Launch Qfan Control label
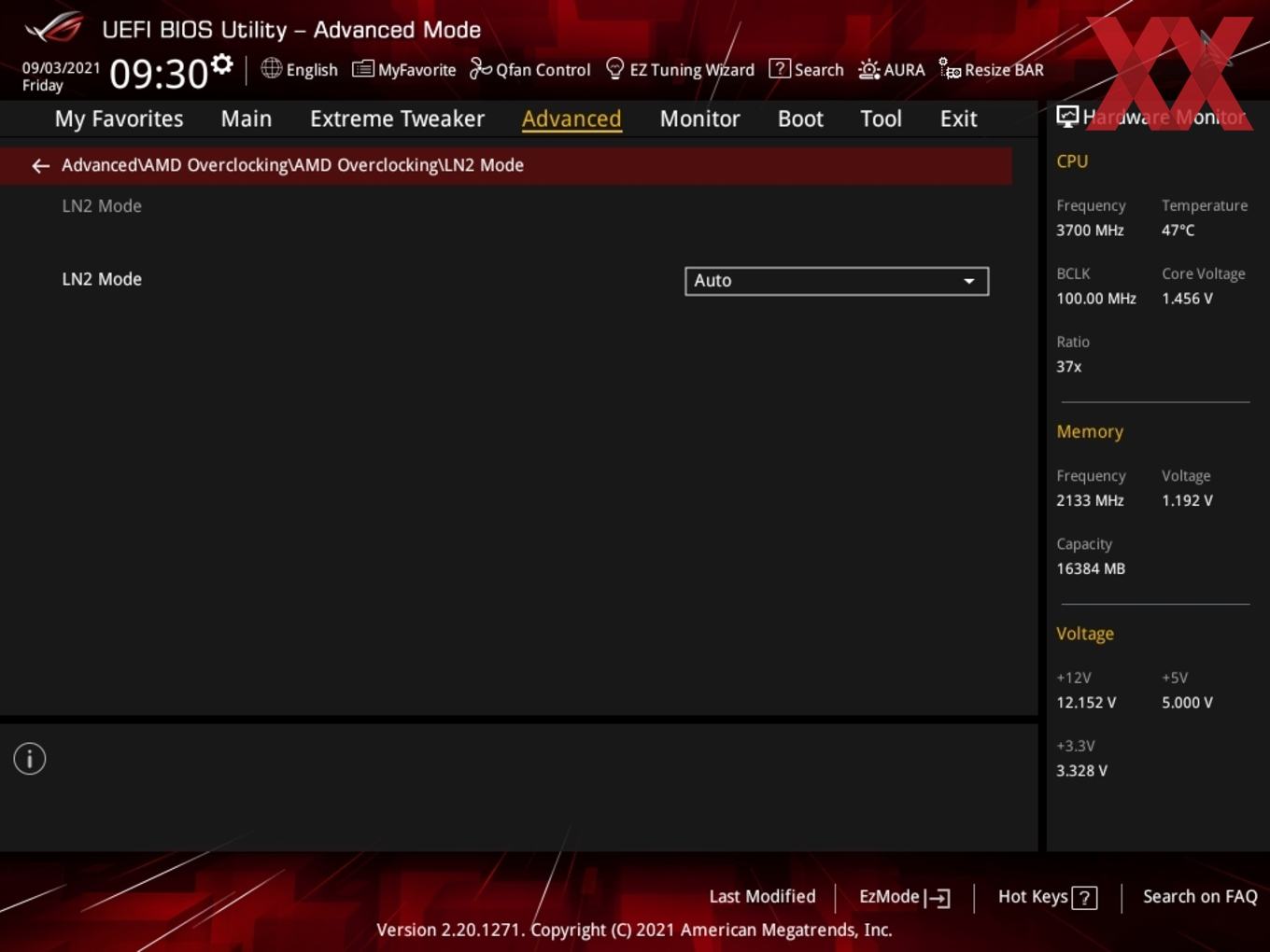The width and height of the screenshot is (1270, 952). pos(543,70)
